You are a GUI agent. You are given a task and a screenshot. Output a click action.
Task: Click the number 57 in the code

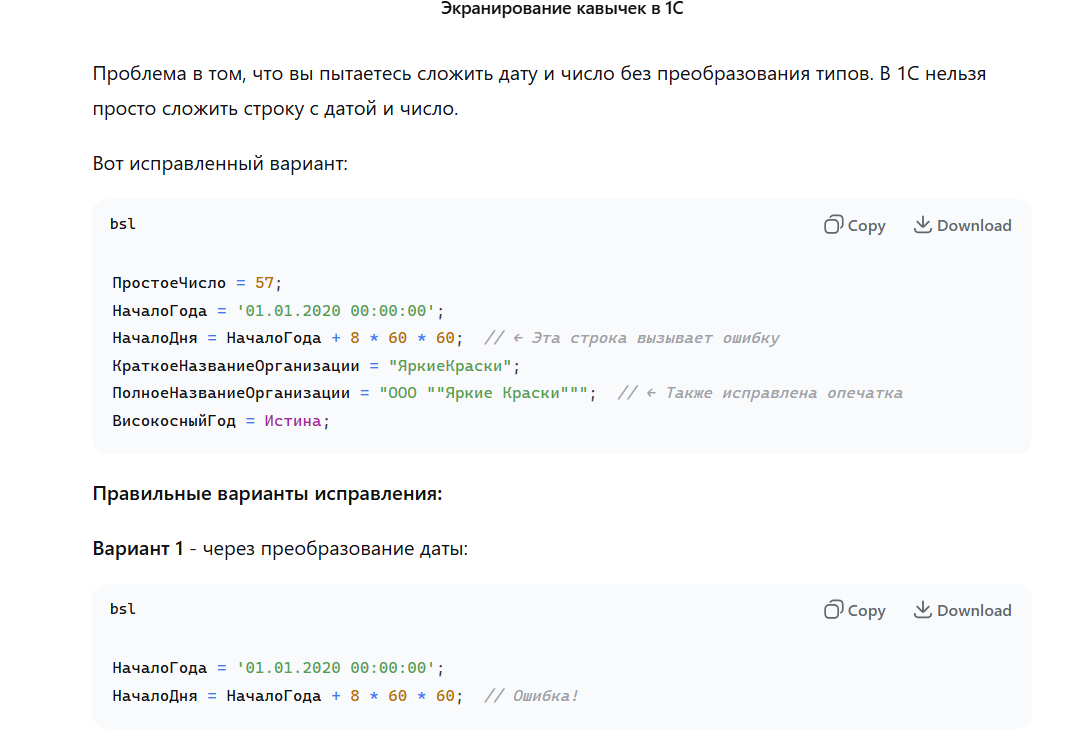264,283
